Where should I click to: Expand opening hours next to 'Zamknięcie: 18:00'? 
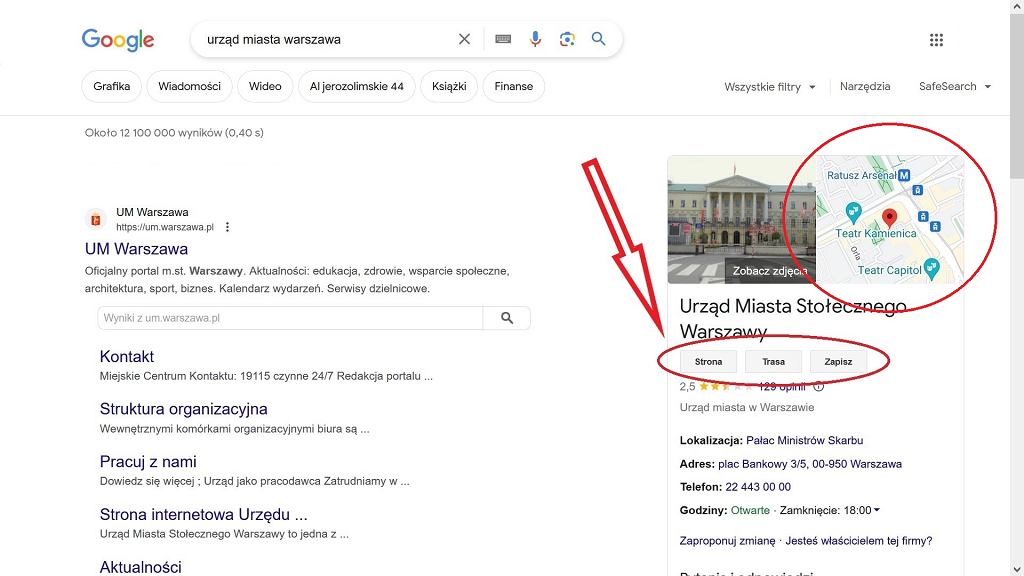[876, 510]
